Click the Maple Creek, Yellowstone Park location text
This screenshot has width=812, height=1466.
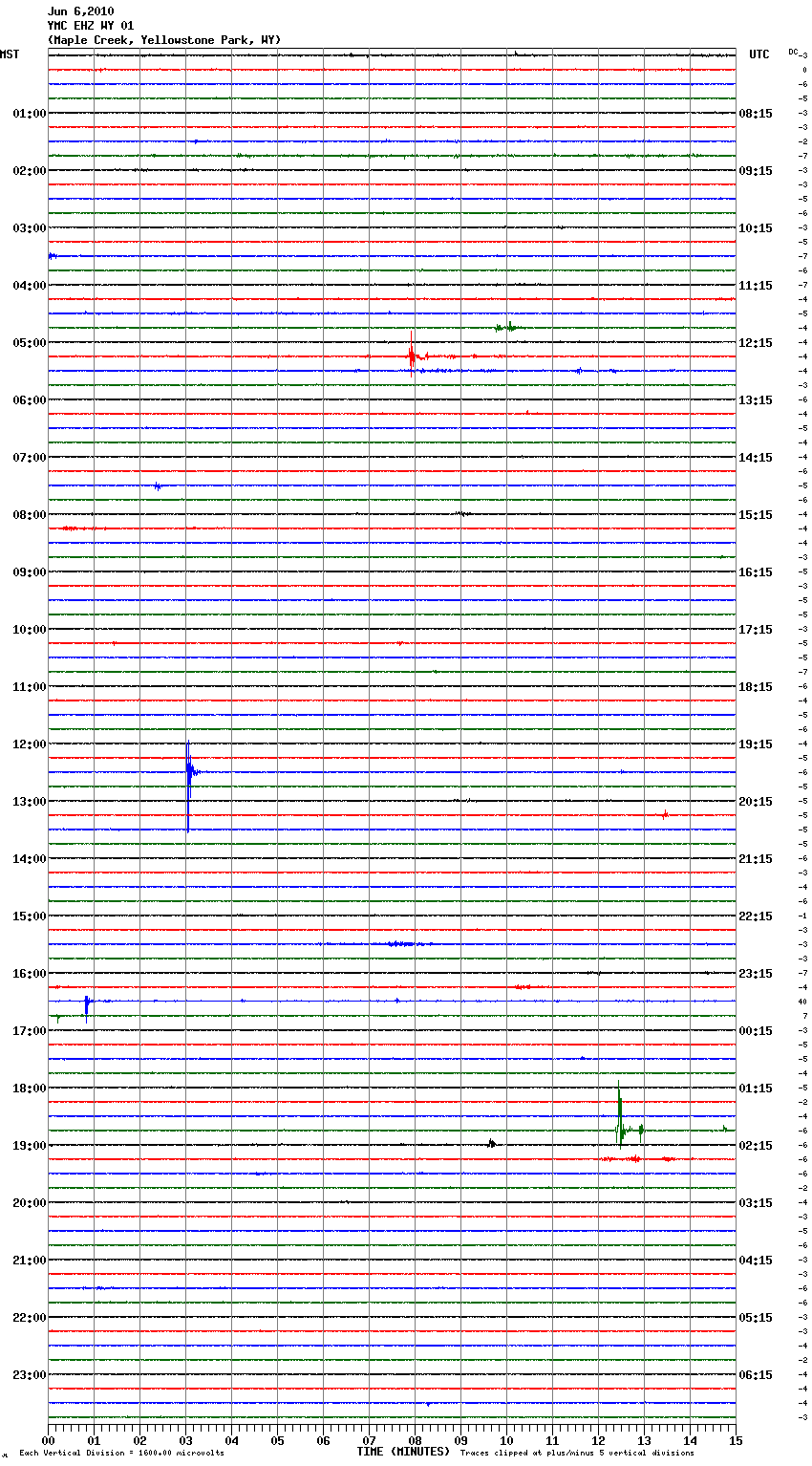click(164, 40)
